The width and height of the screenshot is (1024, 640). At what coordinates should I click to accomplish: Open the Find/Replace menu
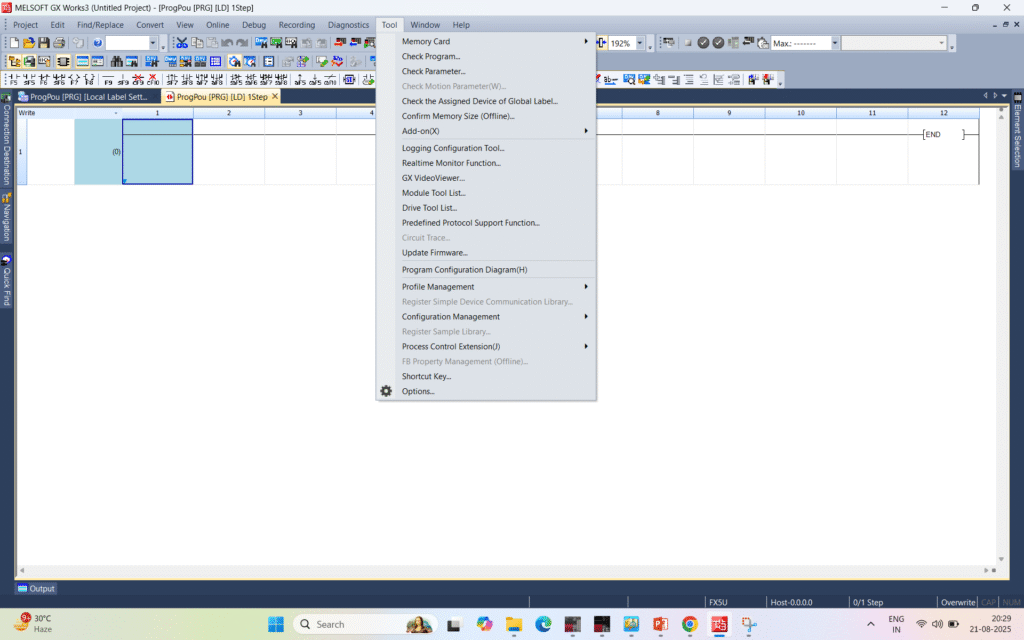click(100, 25)
